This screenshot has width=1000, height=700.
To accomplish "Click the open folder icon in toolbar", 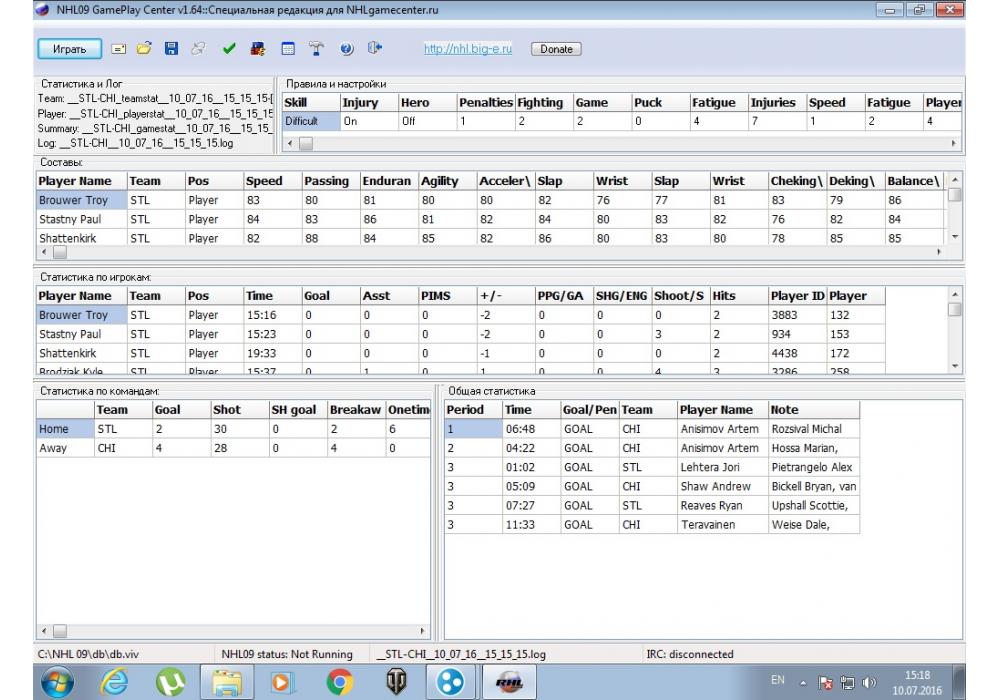I will point(144,48).
